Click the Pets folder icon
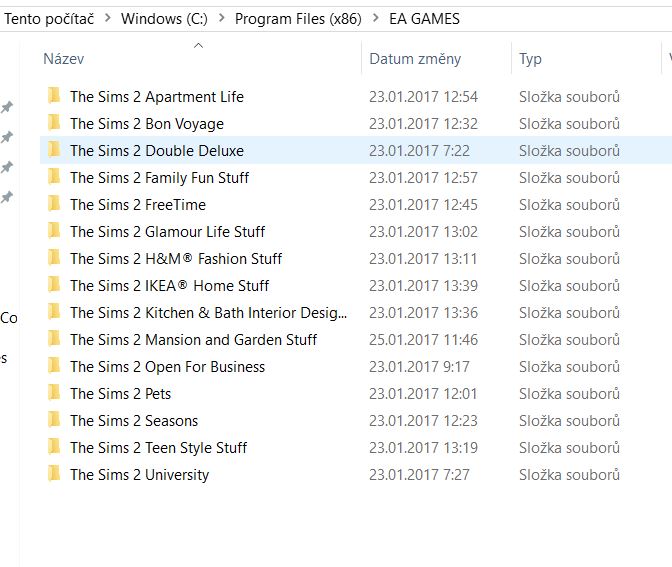This screenshot has height=567, width=672. click(54, 394)
